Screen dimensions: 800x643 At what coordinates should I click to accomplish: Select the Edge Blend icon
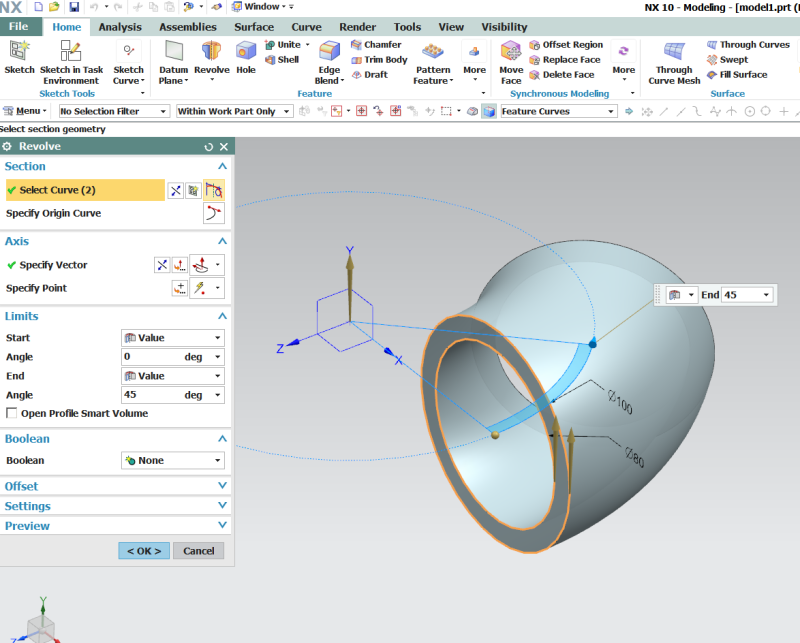[329, 52]
